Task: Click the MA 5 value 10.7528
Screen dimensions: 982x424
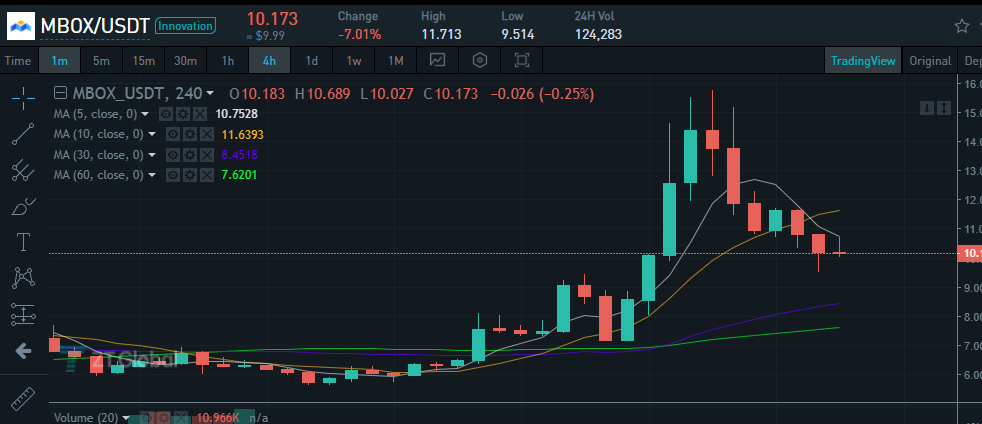Action: click(237, 115)
